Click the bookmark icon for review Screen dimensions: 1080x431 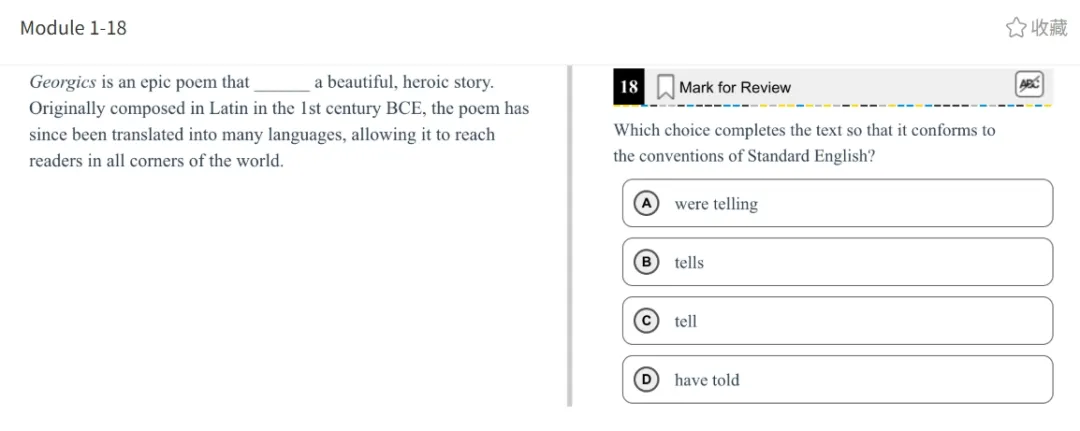(x=665, y=87)
